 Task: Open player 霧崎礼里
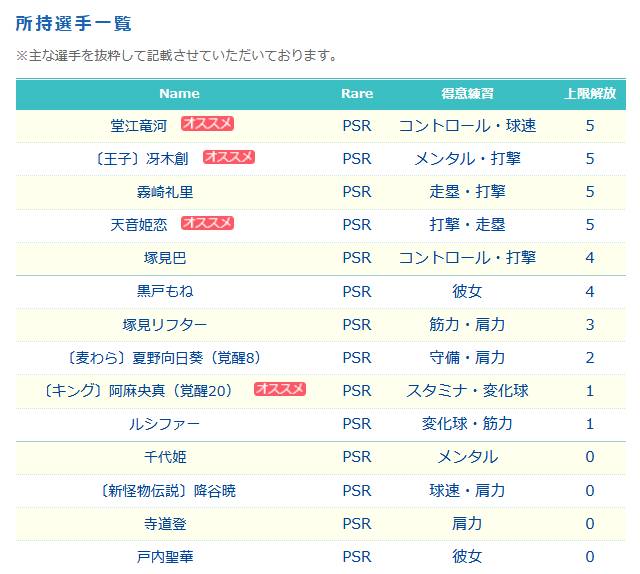pos(165,192)
